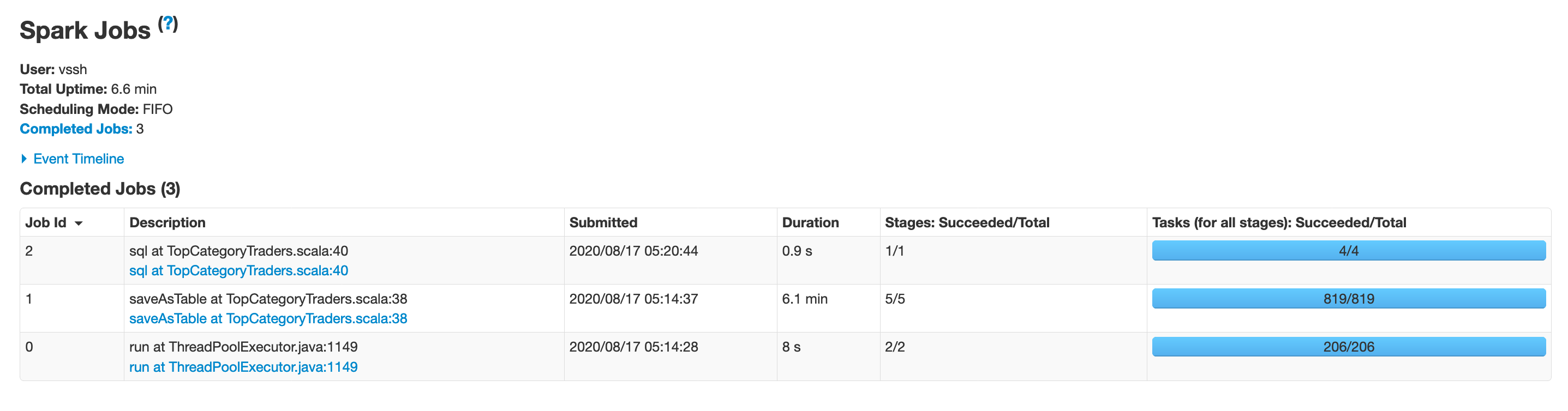Open the Completed Jobs summary link
The height and width of the screenshot is (411, 1568).
(76, 129)
